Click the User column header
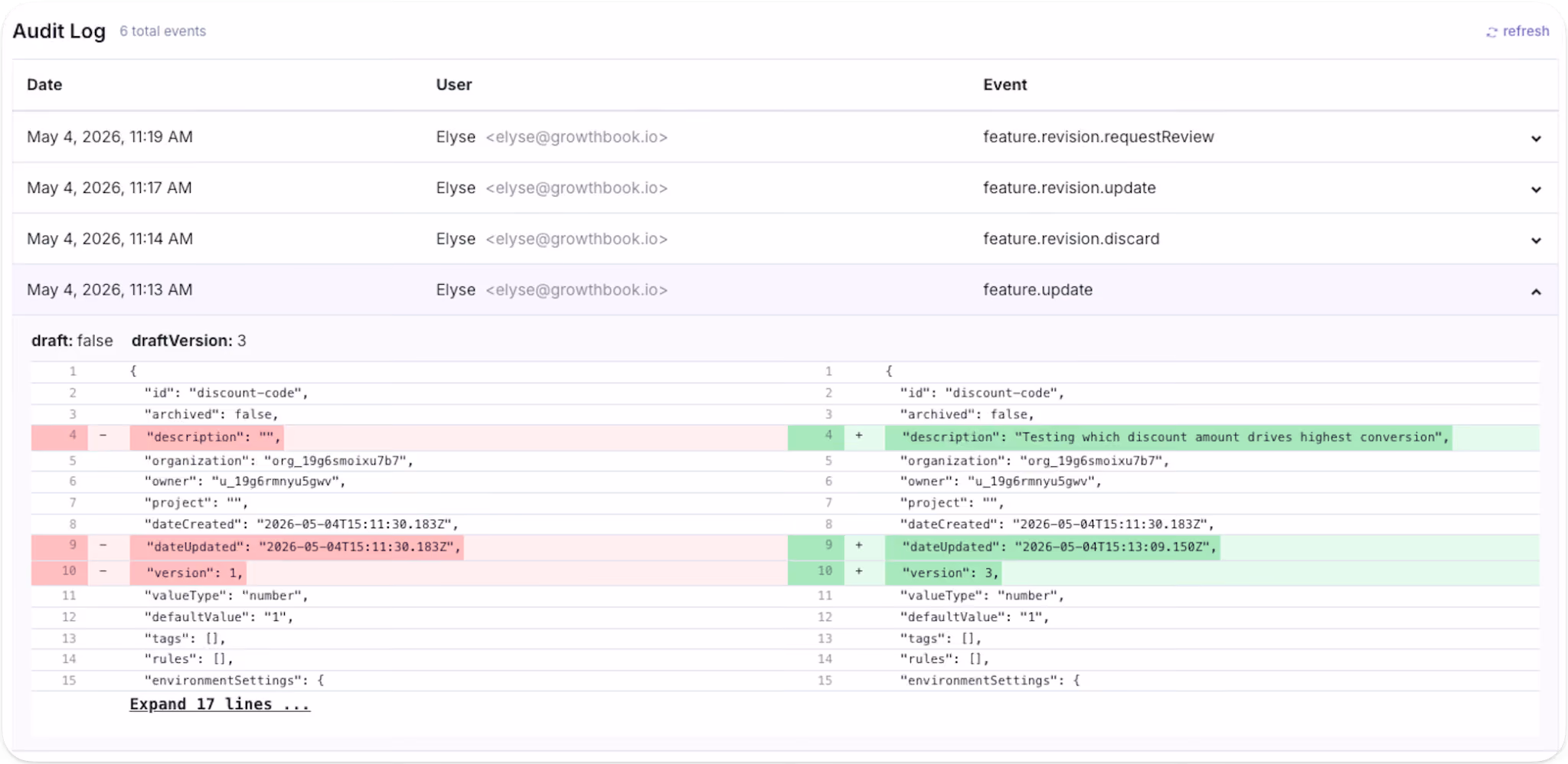 click(x=454, y=85)
